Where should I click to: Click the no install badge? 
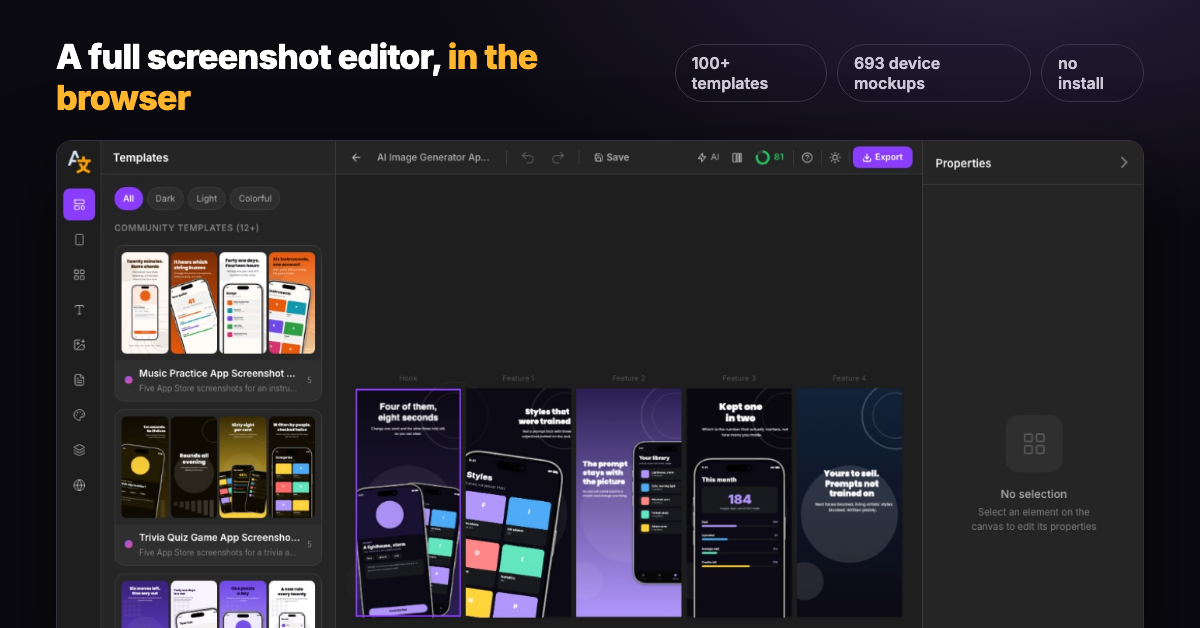[1092, 73]
